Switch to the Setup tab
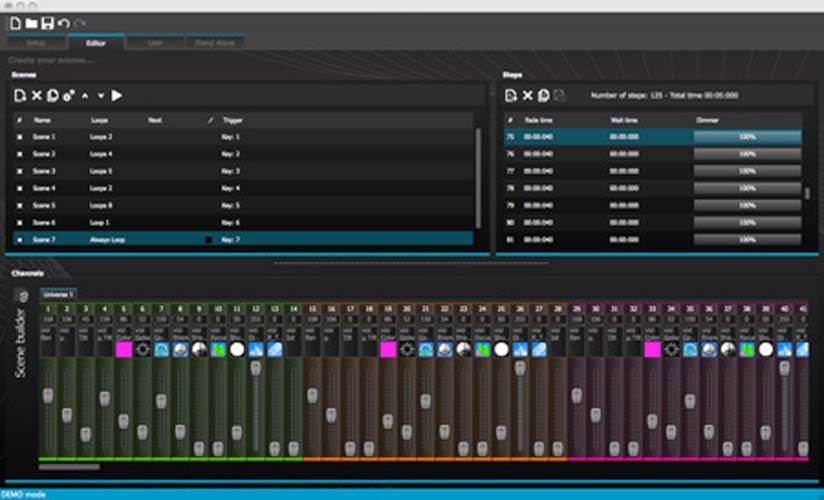The width and height of the screenshot is (824, 500). [36, 43]
